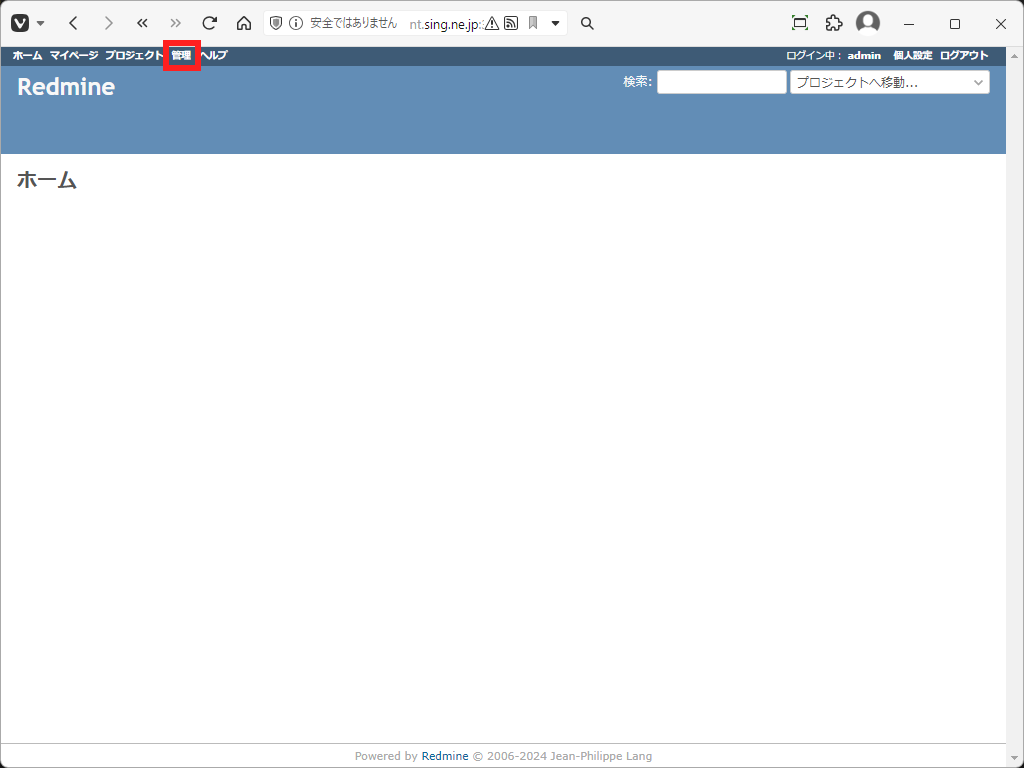Click the Redmine link in footer
The width and height of the screenshot is (1024, 768).
click(x=445, y=756)
